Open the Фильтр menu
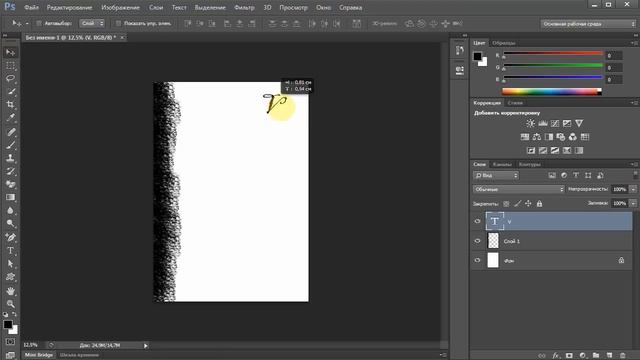640x360 pixels. pyautogui.click(x=244, y=8)
